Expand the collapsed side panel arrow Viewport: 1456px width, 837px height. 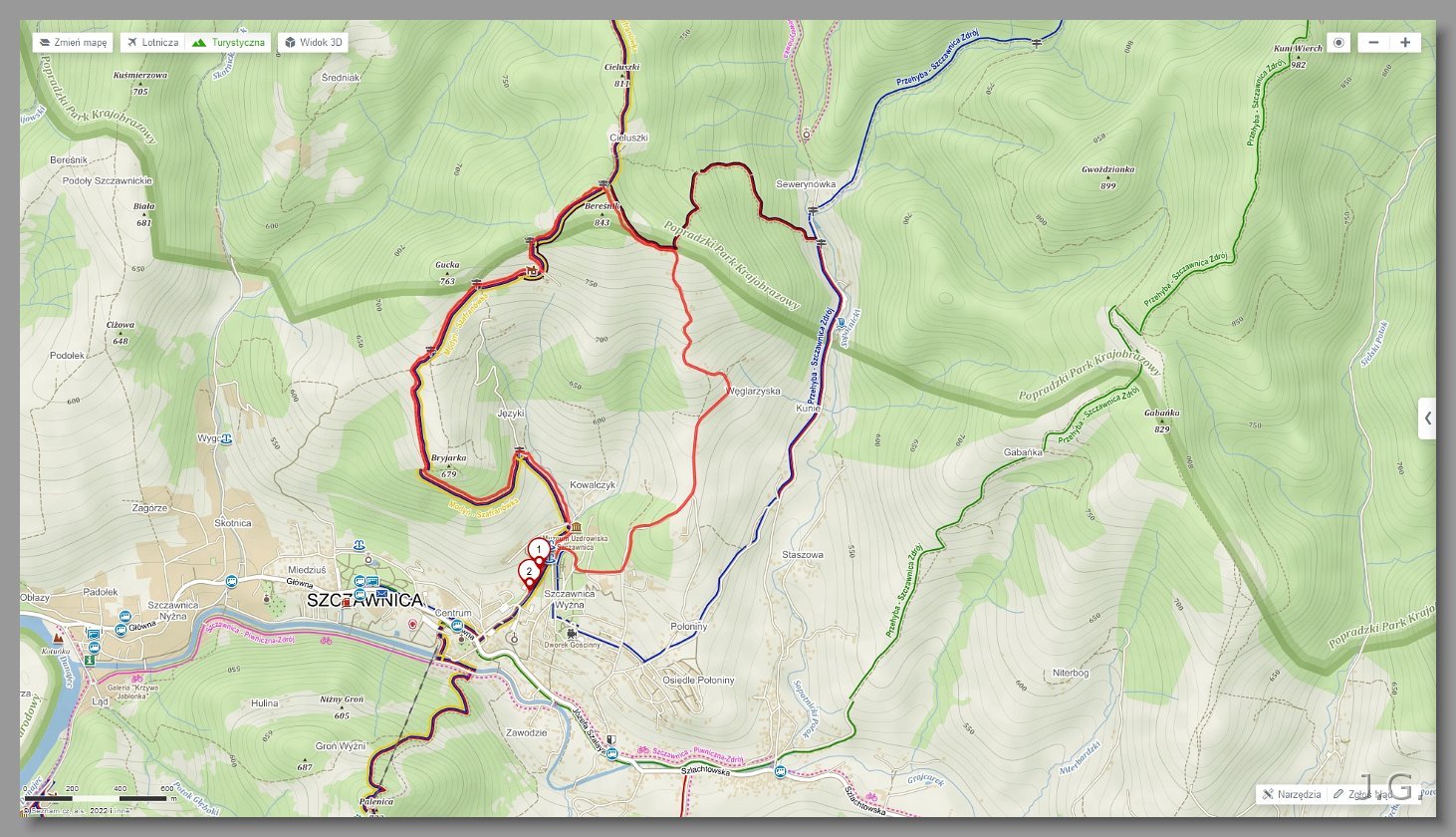[x=1427, y=418]
